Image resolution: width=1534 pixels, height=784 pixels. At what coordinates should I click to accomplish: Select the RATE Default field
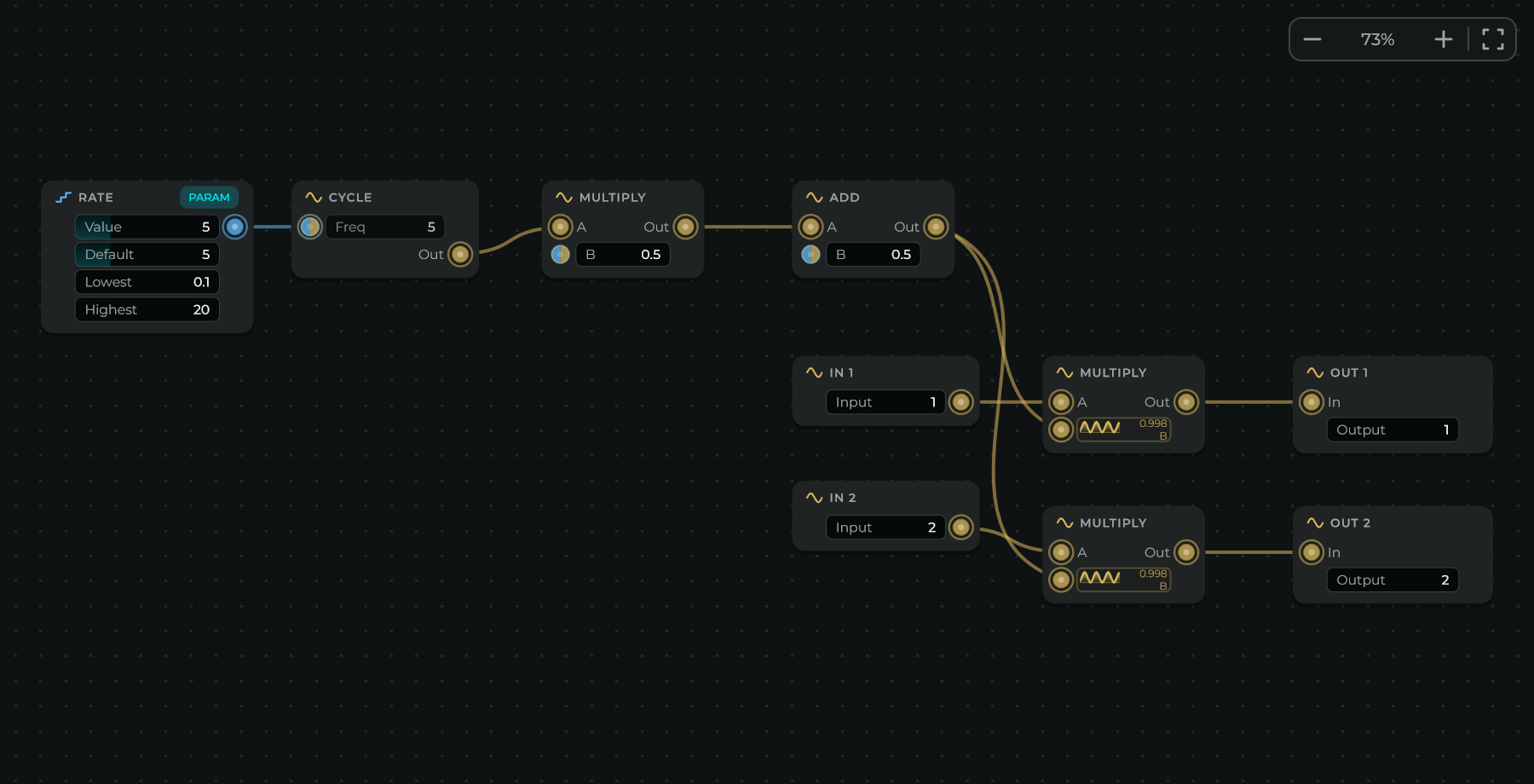click(x=147, y=254)
